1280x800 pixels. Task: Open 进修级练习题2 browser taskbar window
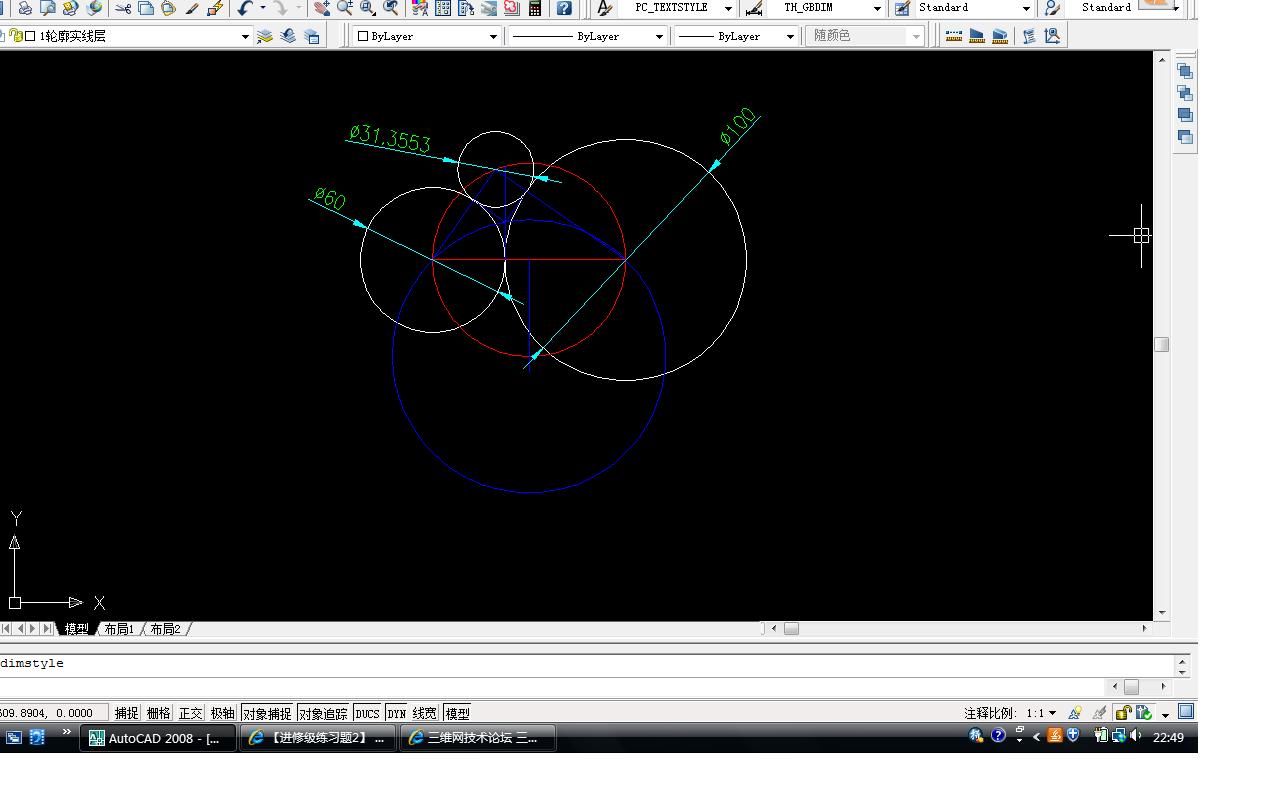(x=320, y=738)
